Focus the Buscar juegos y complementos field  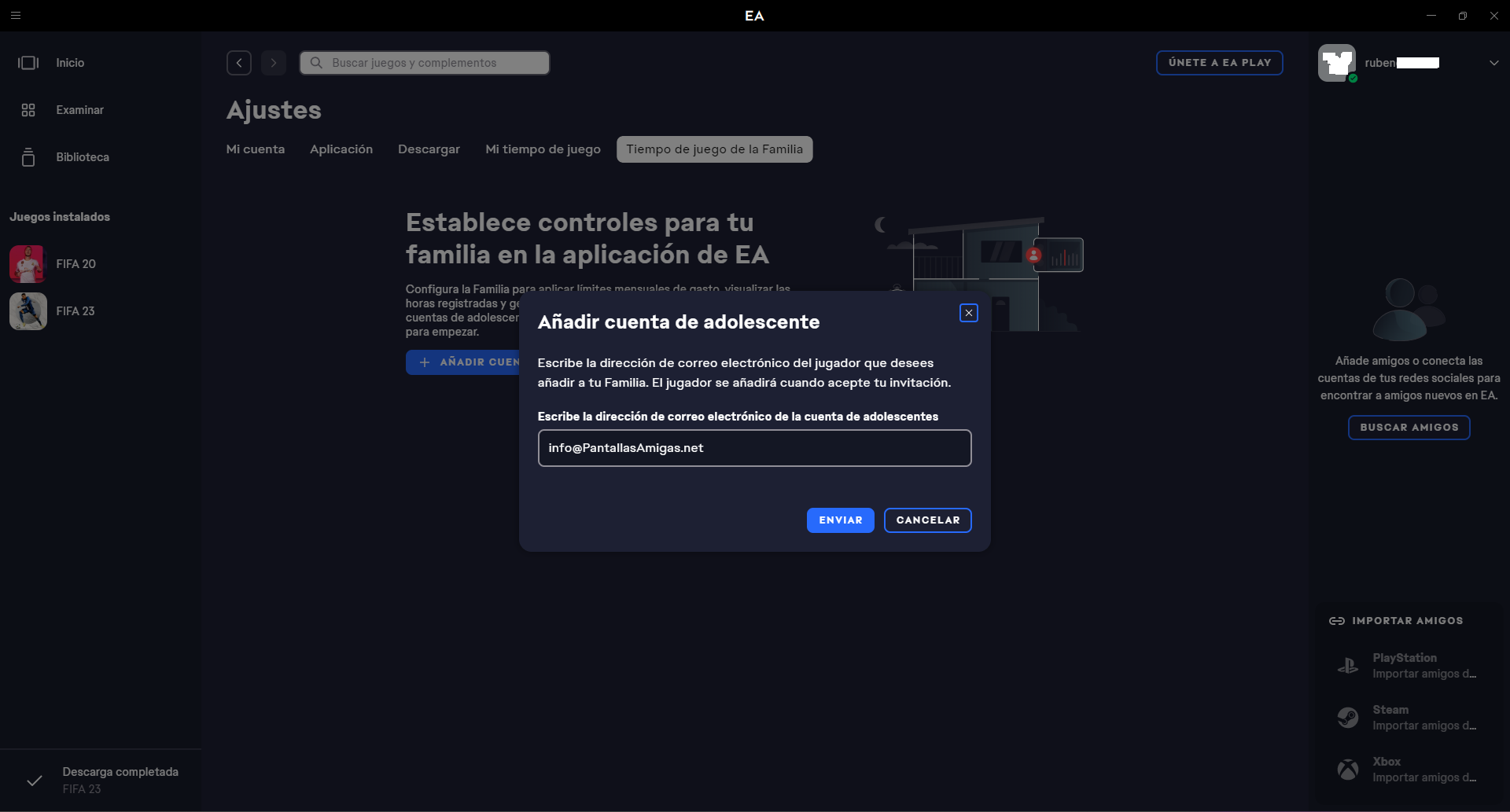tap(425, 63)
